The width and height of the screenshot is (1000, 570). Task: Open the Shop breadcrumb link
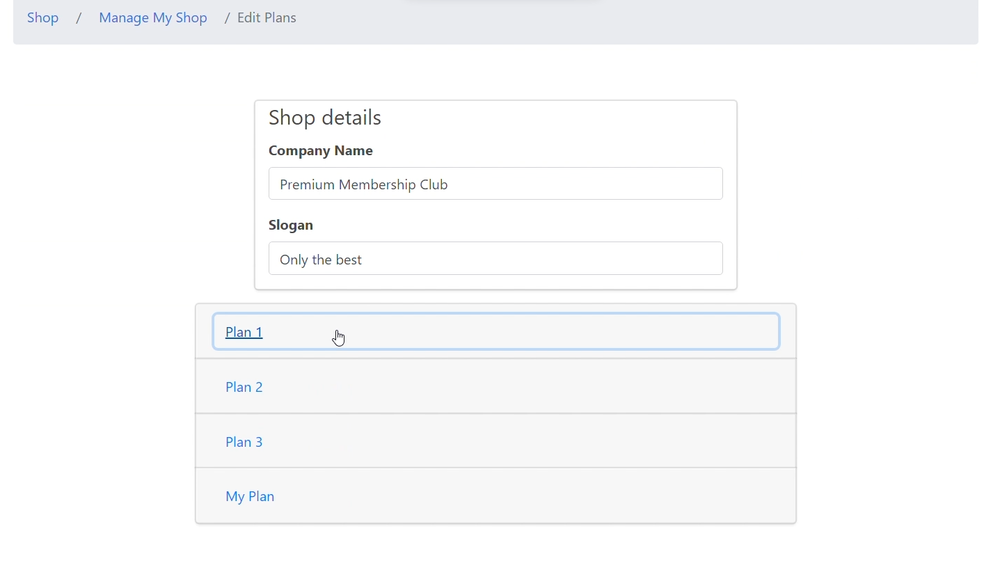[x=43, y=18]
